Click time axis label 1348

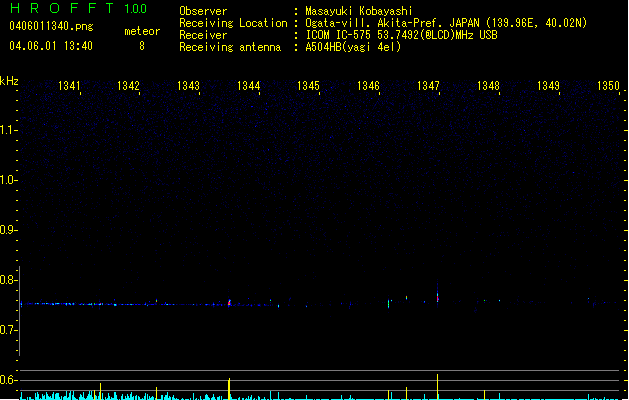click(x=488, y=86)
